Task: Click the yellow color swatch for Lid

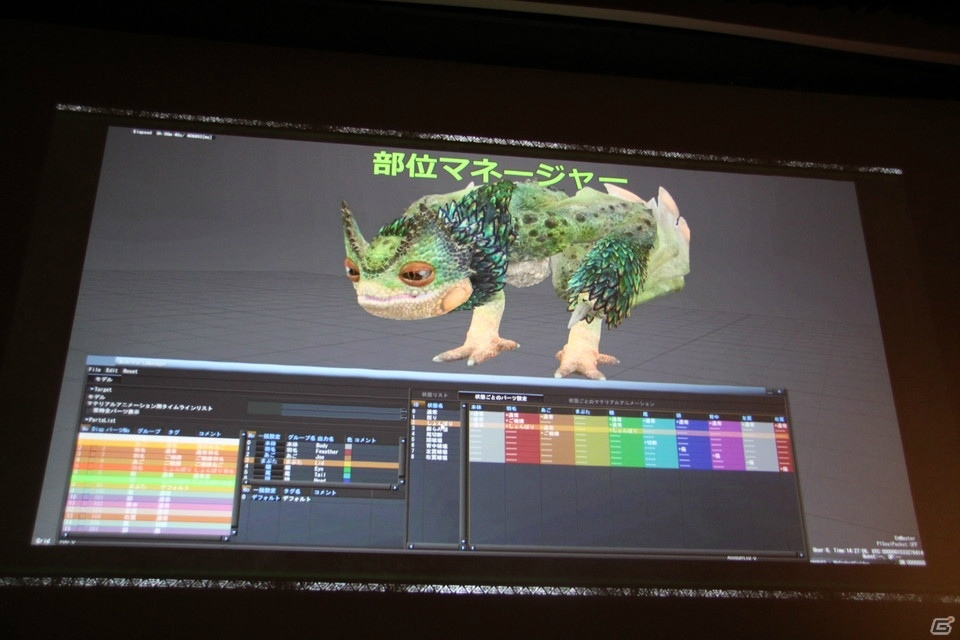Action: click(348, 463)
